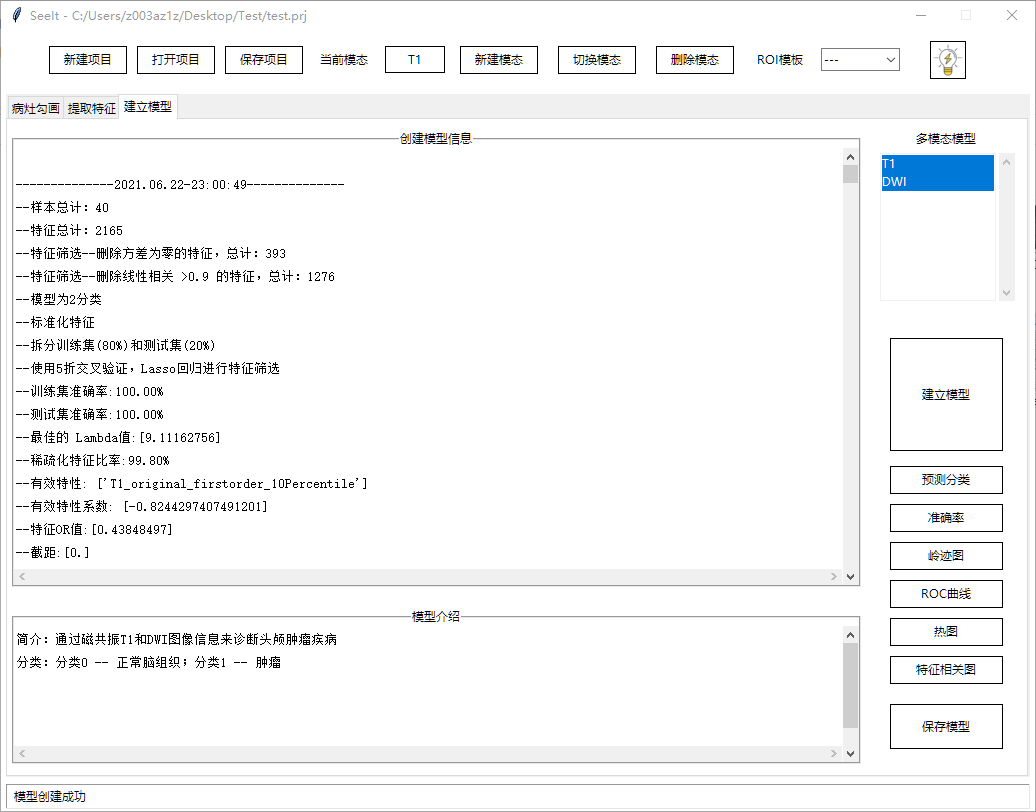Click left arrow of 模型介绍 horizontal scrollbar
This screenshot has width=1036, height=812.
[22, 753]
